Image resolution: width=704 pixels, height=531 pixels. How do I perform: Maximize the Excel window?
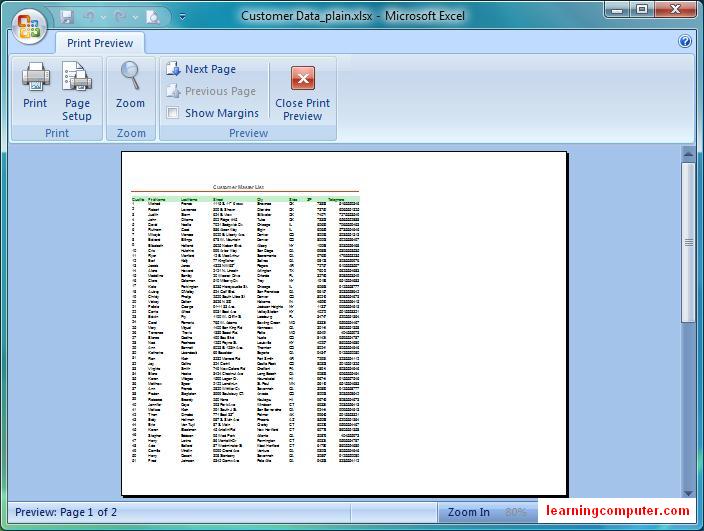[x=642, y=9]
